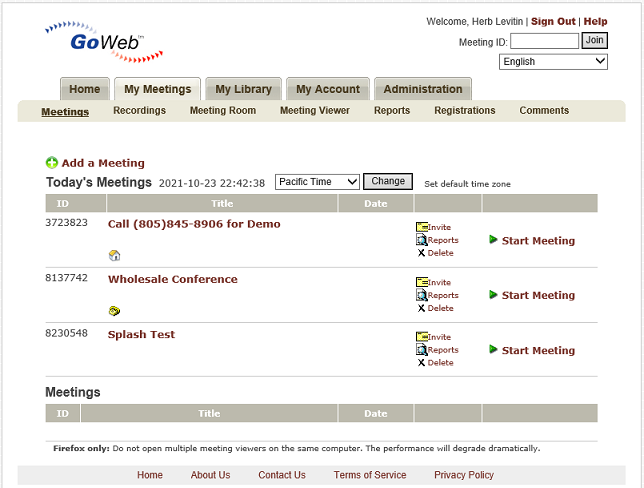Screen dimensions: 644x488
Task: Click Invite envelope icon for Splash Test
Action: [x=421, y=338]
